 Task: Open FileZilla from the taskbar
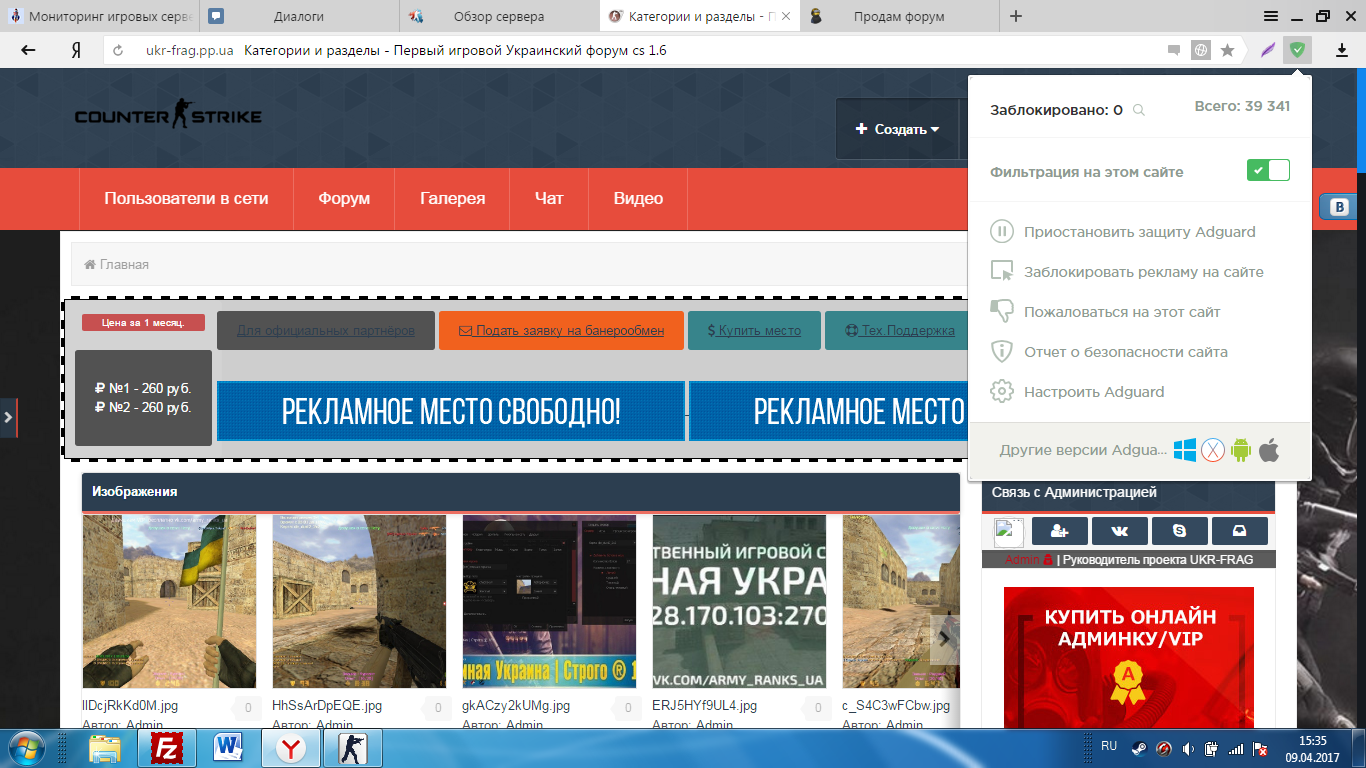coord(170,747)
